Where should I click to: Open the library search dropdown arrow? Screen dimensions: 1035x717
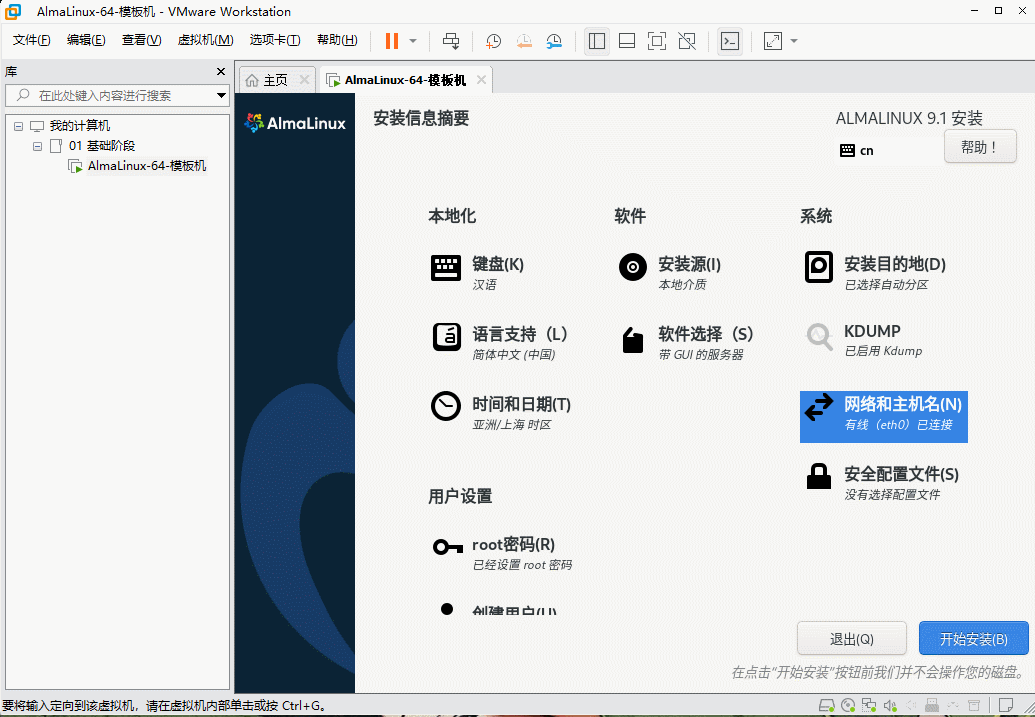coord(222,95)
